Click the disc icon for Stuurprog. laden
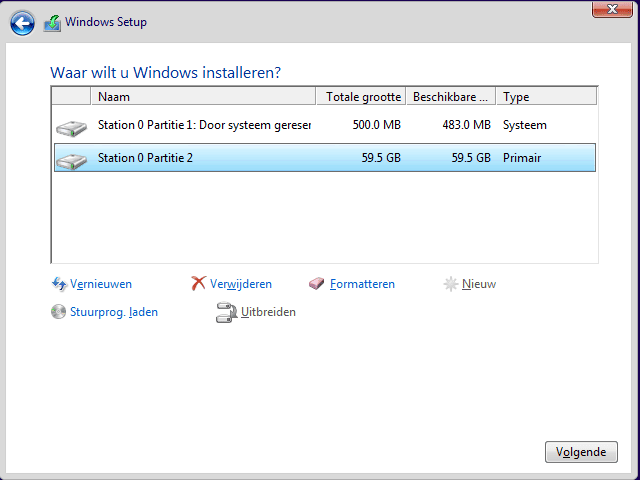 (x=58, y=312)
